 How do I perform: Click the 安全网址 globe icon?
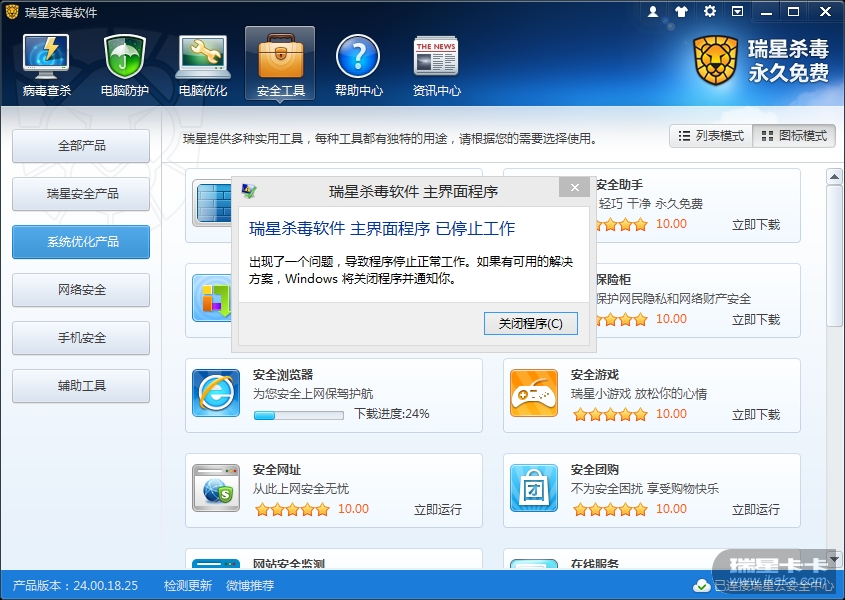(216, 488)
